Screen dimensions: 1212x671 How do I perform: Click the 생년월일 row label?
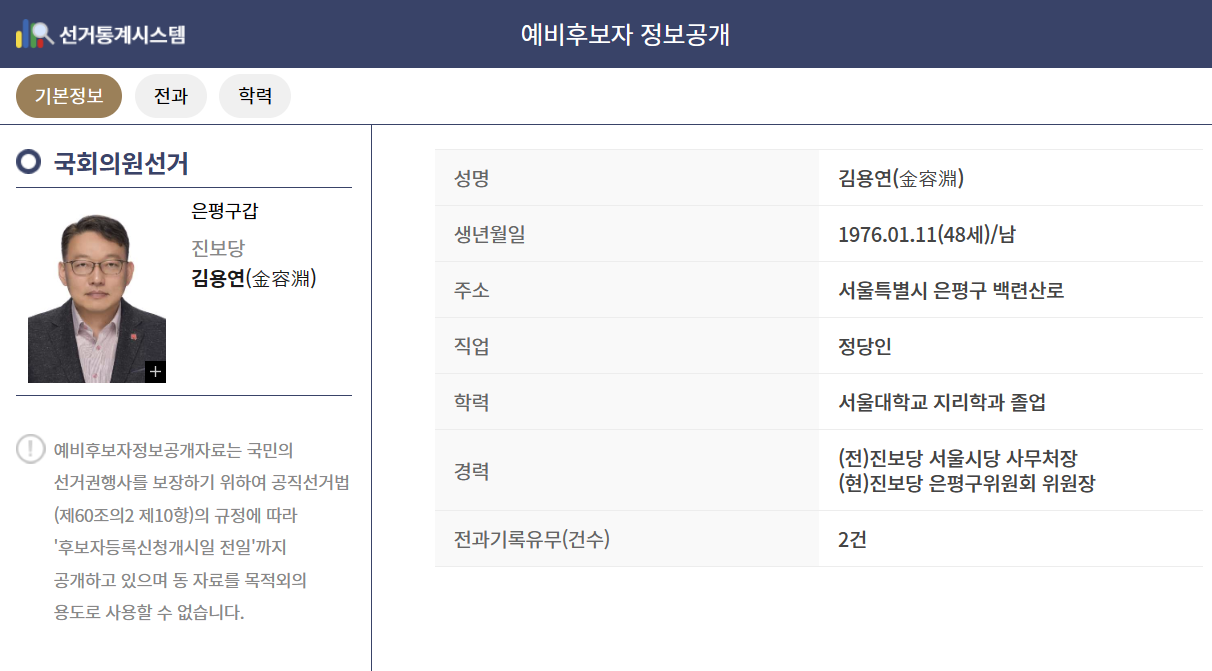489,235
